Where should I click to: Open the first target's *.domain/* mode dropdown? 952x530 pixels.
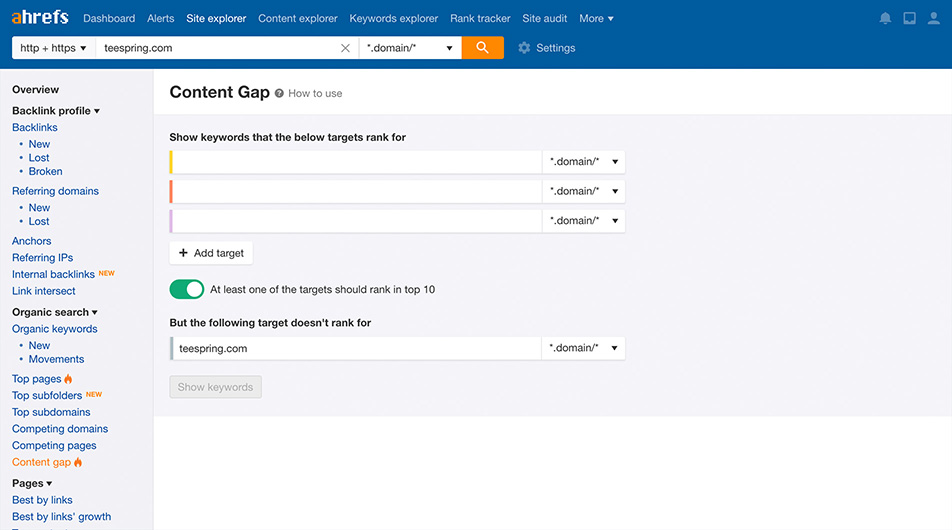point(584,162)
